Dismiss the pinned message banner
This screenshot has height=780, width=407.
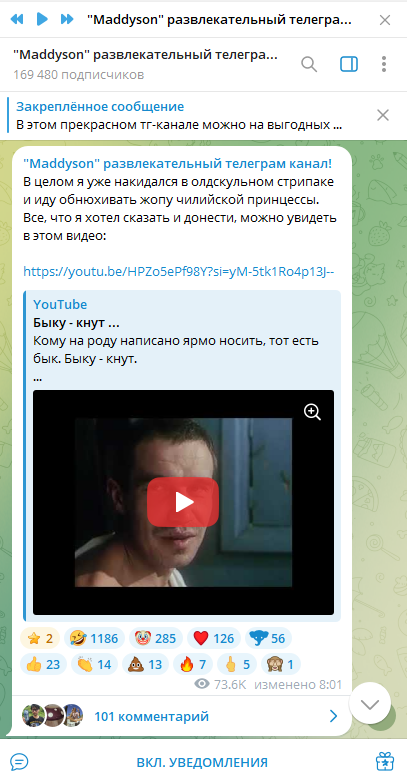click(383, 115)
